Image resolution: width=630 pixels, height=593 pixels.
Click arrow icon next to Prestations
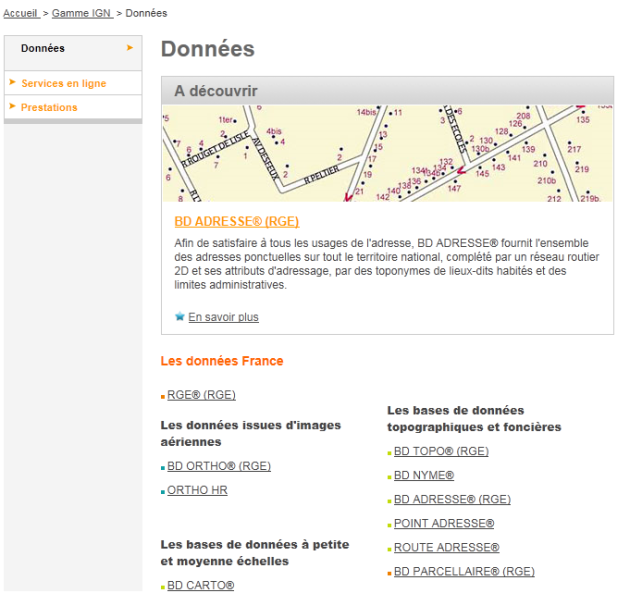click(x=12, y=106)
